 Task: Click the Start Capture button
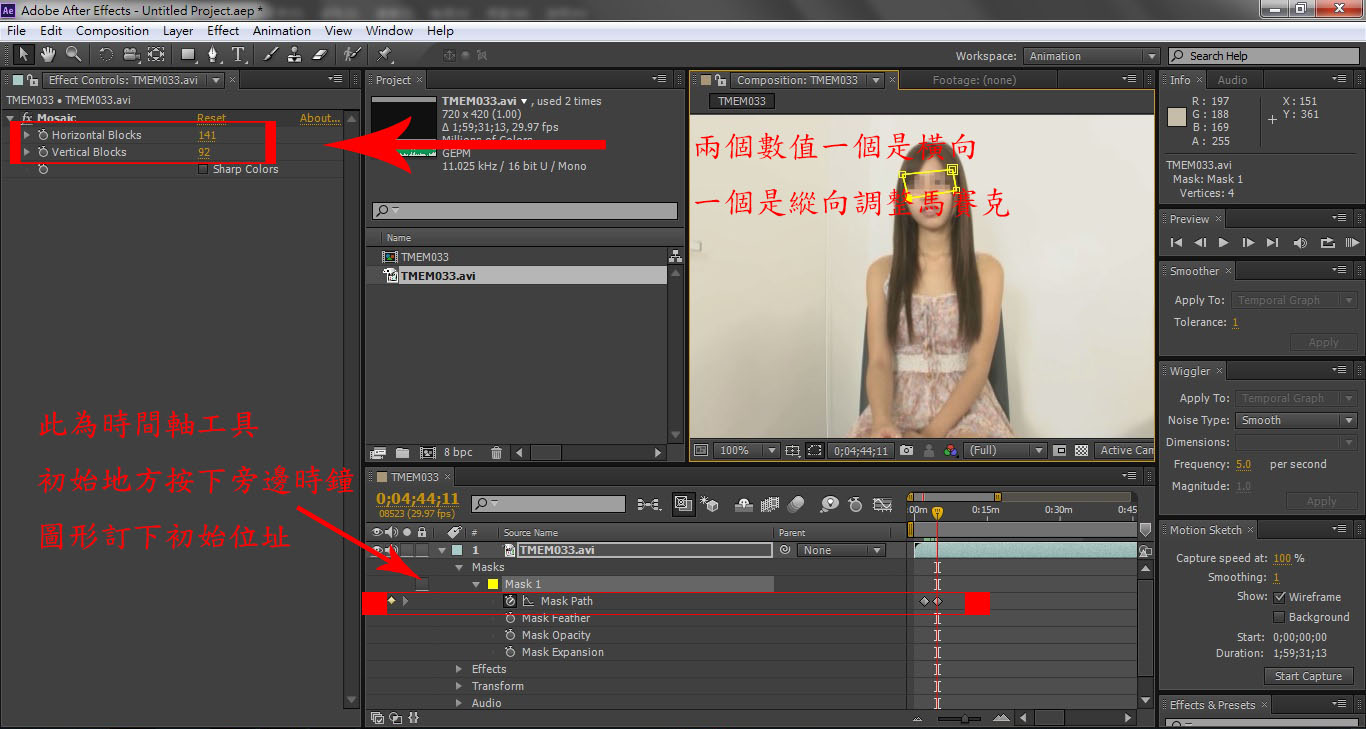coord(1308,676)
